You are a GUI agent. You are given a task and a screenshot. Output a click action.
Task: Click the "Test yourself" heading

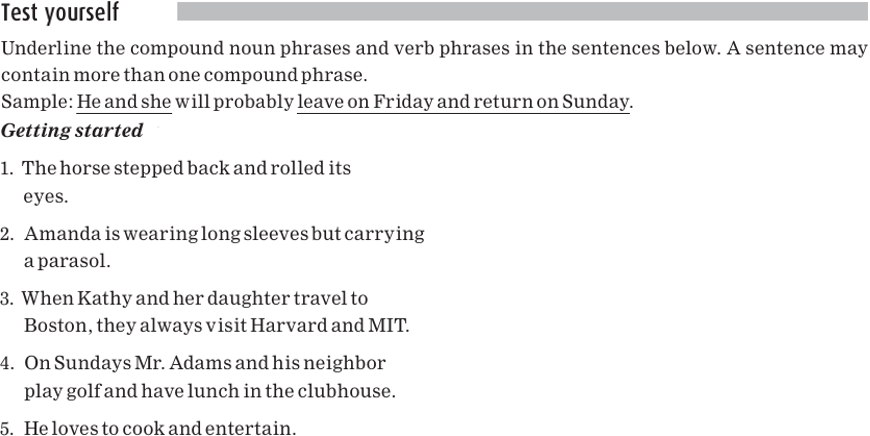point(60,13)
